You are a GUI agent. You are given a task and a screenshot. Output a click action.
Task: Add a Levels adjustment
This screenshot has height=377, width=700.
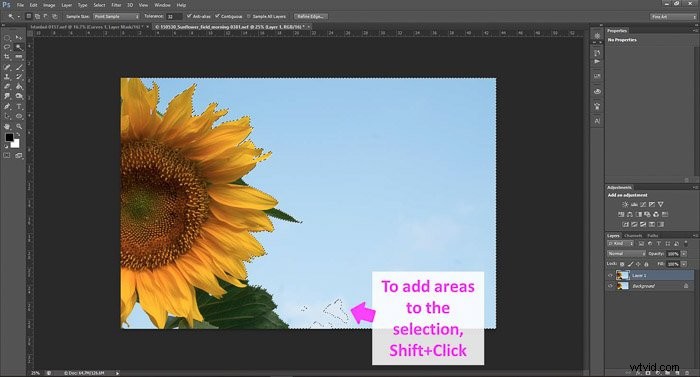point(634,204)
